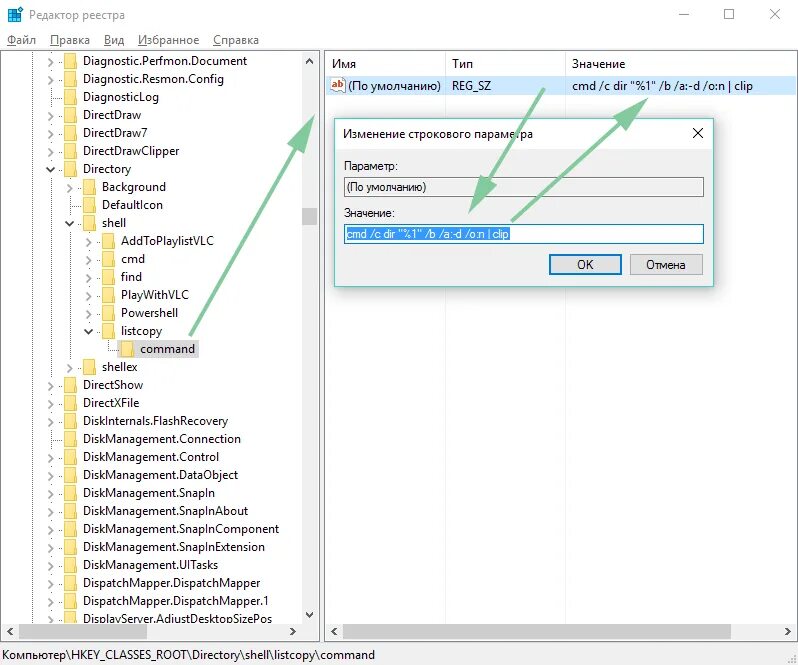Click OK in the string edit dialog

click(585, 265)
